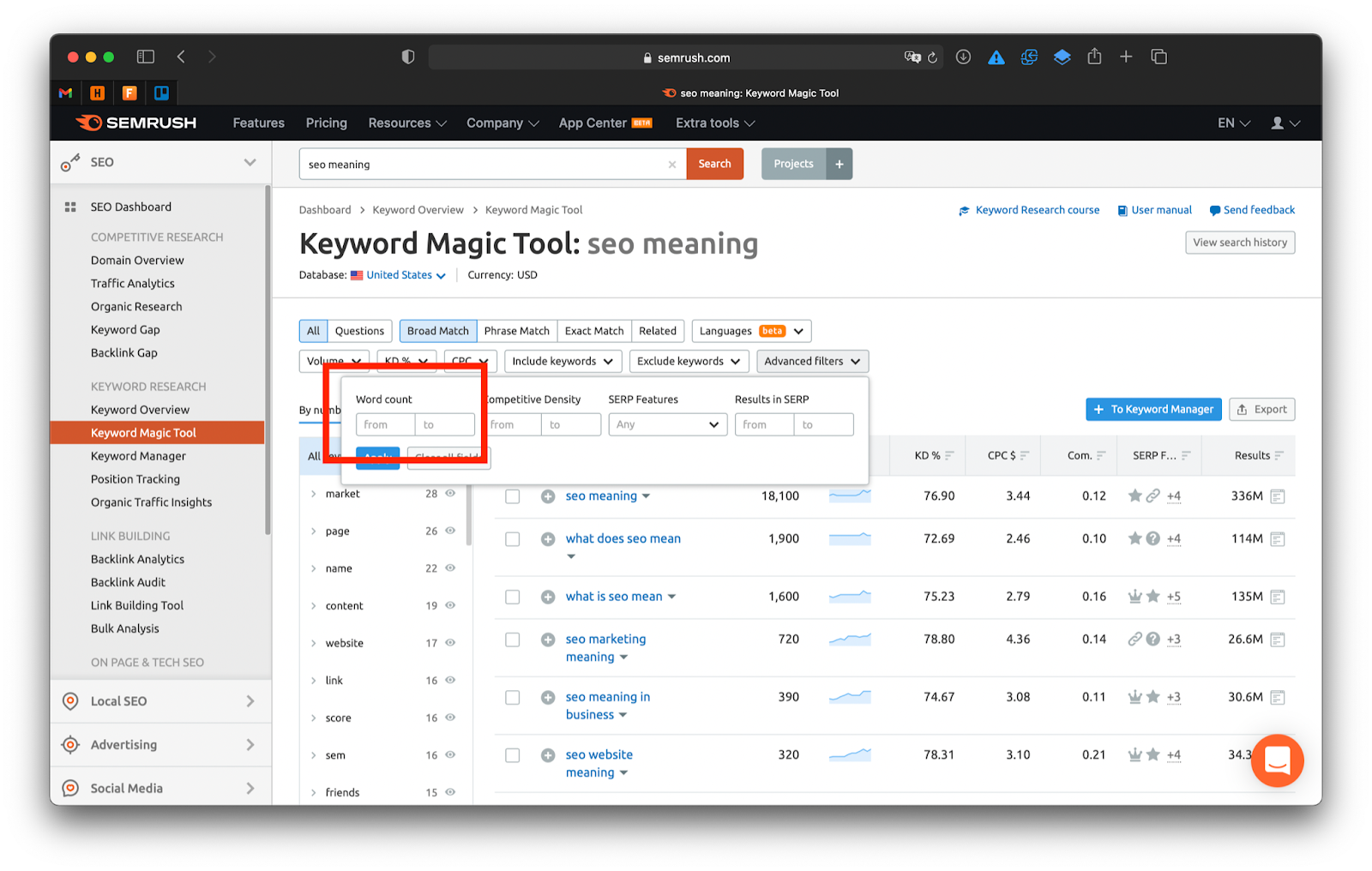The height and width of the screenshot is (871, 1372).
Task: View SERP snapshot icon for 'seo meaning' row
Action: click(x=1278, y=496)
